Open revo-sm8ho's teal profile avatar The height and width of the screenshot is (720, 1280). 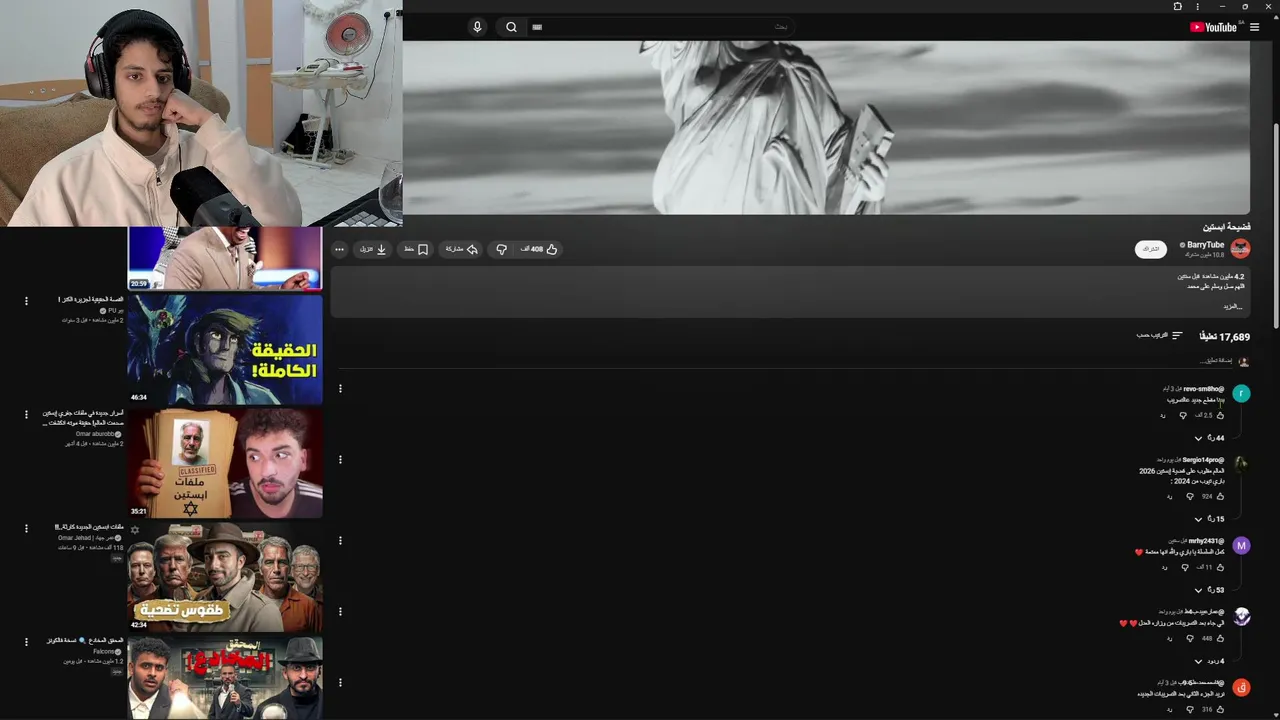pos(1241,393)
